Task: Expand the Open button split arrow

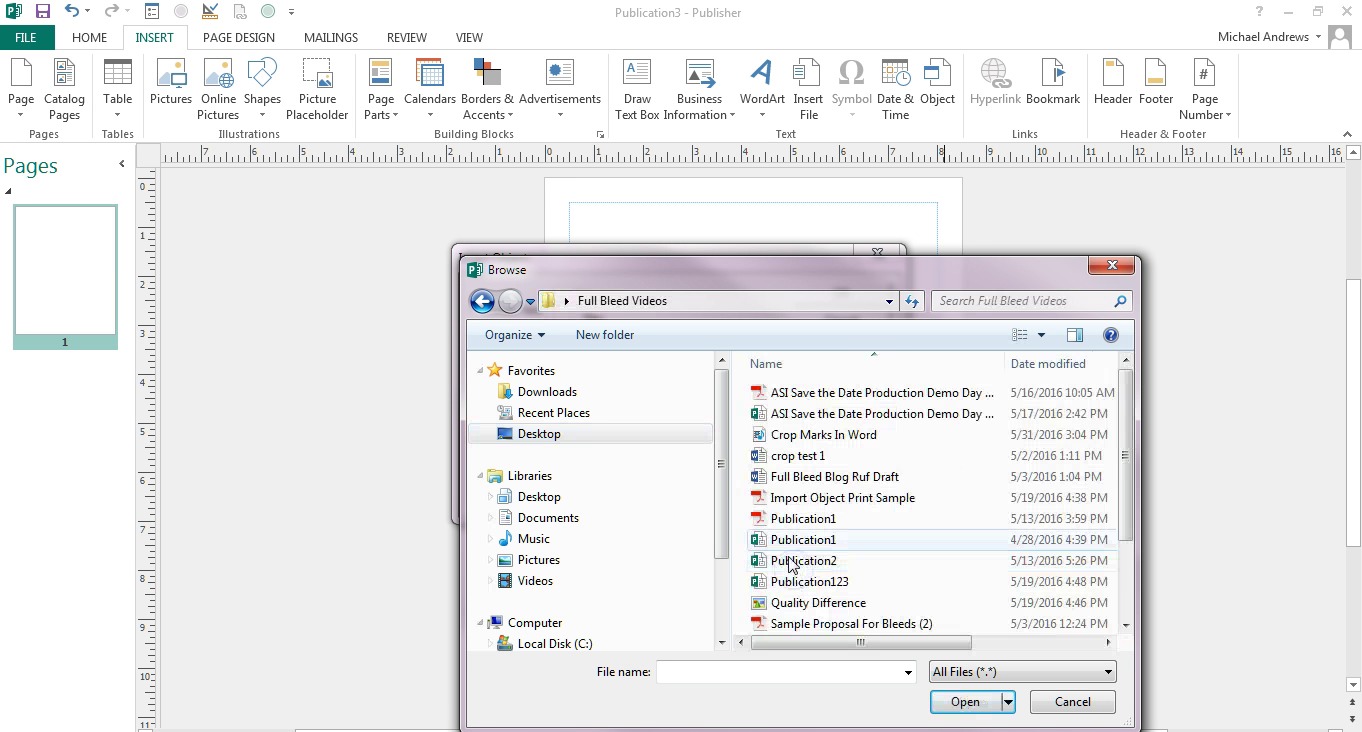Action: [1008, 702]
